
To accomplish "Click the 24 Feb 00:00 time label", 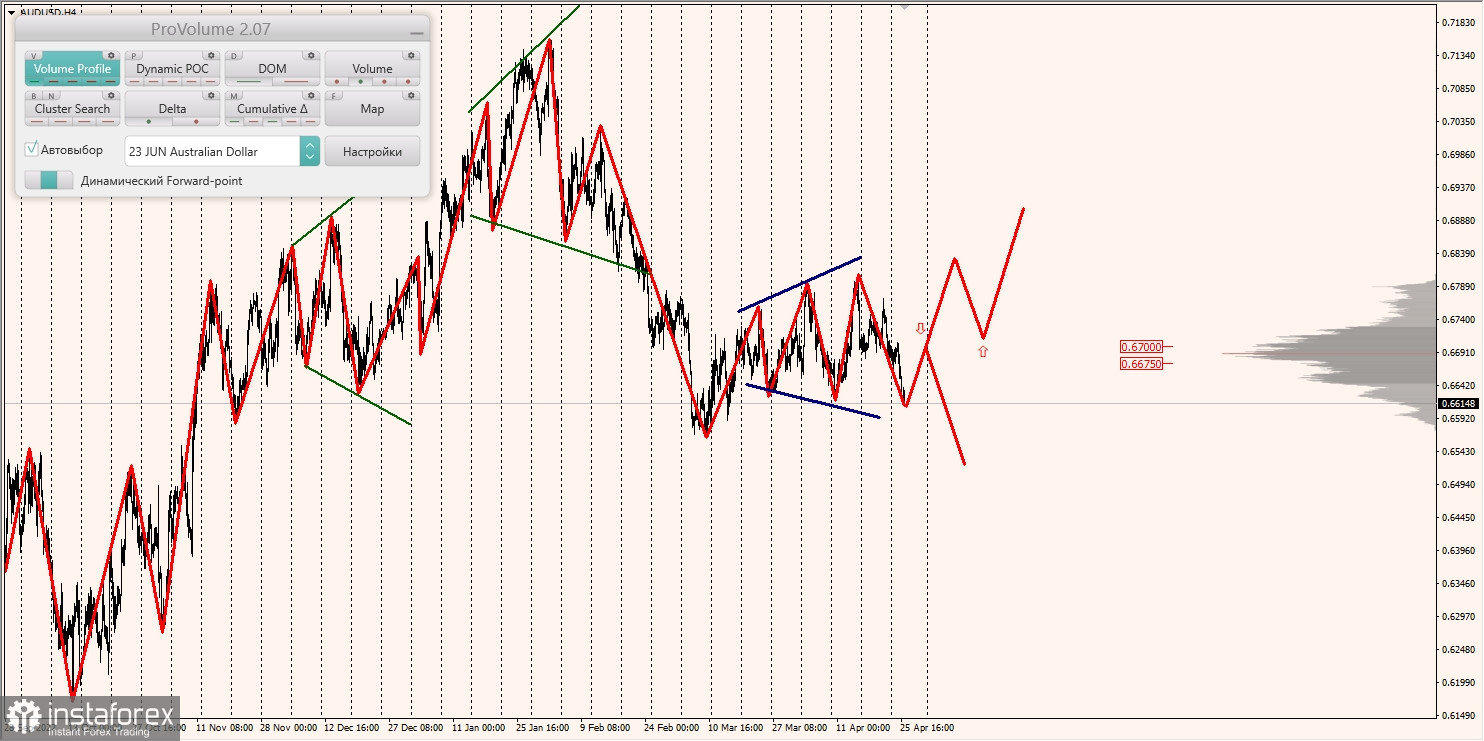I will [x=672, y=728].
